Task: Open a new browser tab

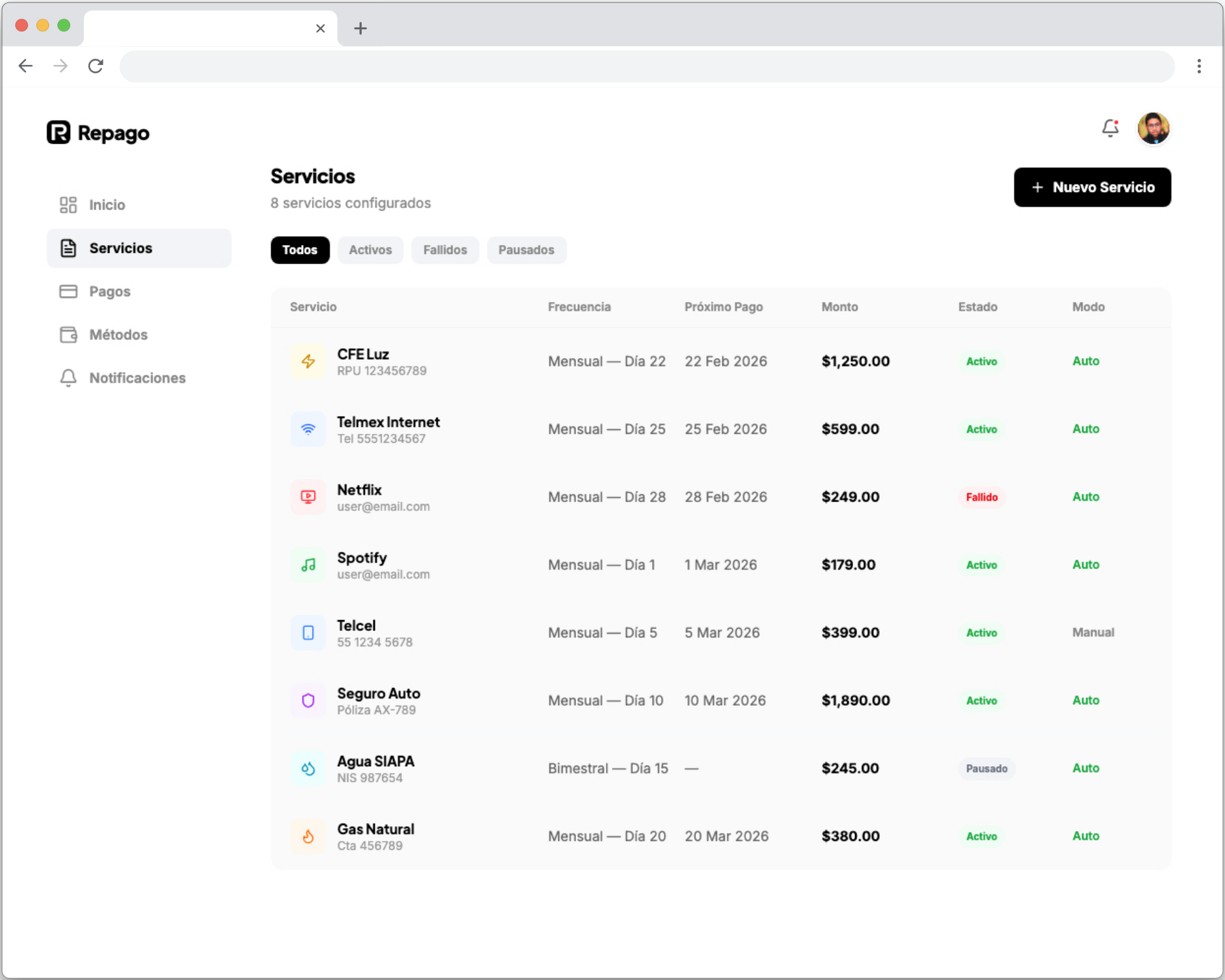Action: tap(360, 28)
